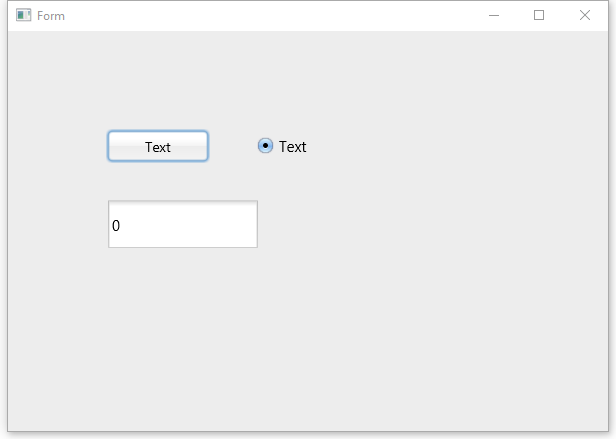Activate the blue-outlined Text button
This screenshot has height=439, width=616.
tap(158, 146)
